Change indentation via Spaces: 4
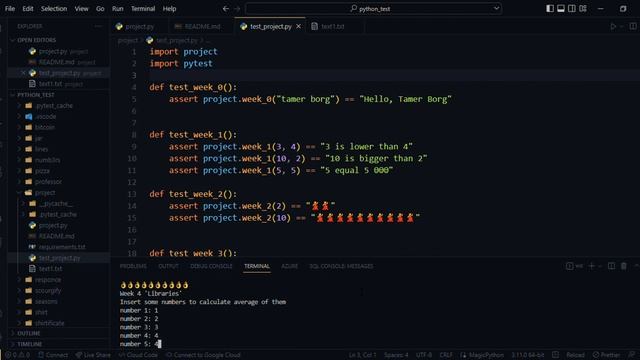640x360 pixels. pos(396,355)
